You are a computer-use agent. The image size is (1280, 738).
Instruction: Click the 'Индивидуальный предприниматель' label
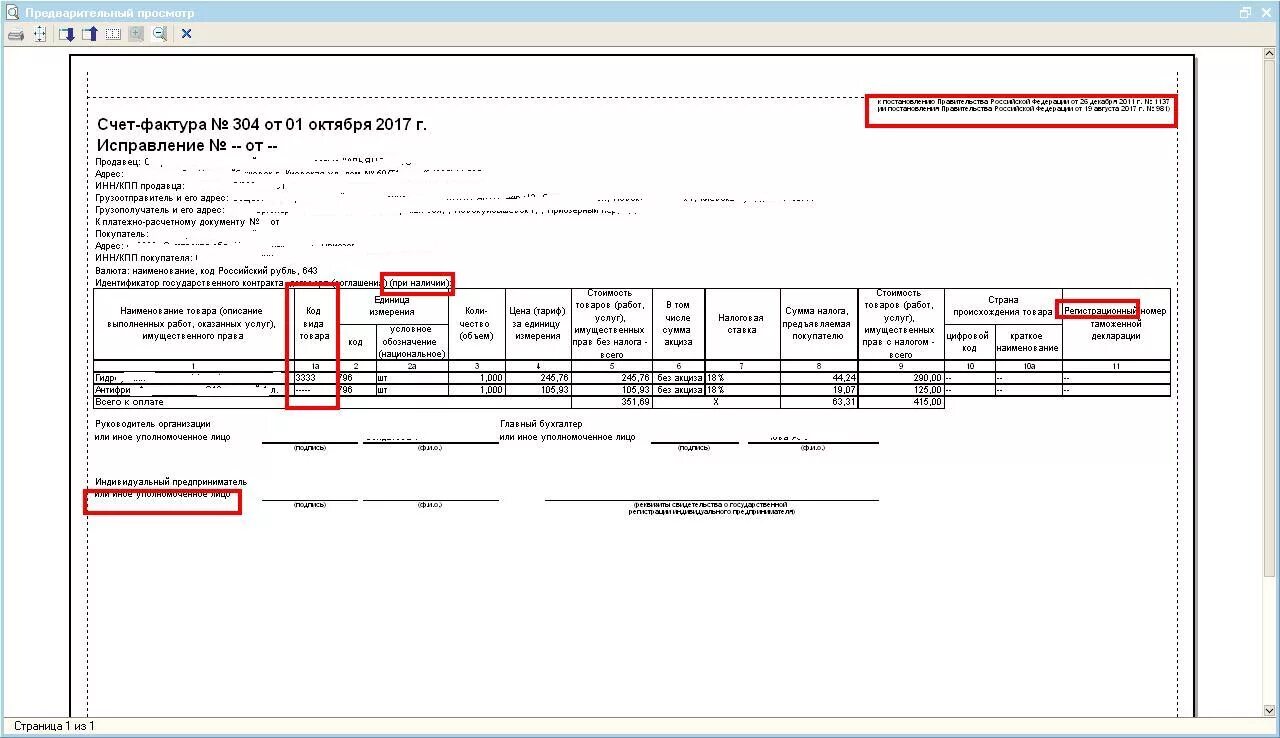[x=171, y=482]
